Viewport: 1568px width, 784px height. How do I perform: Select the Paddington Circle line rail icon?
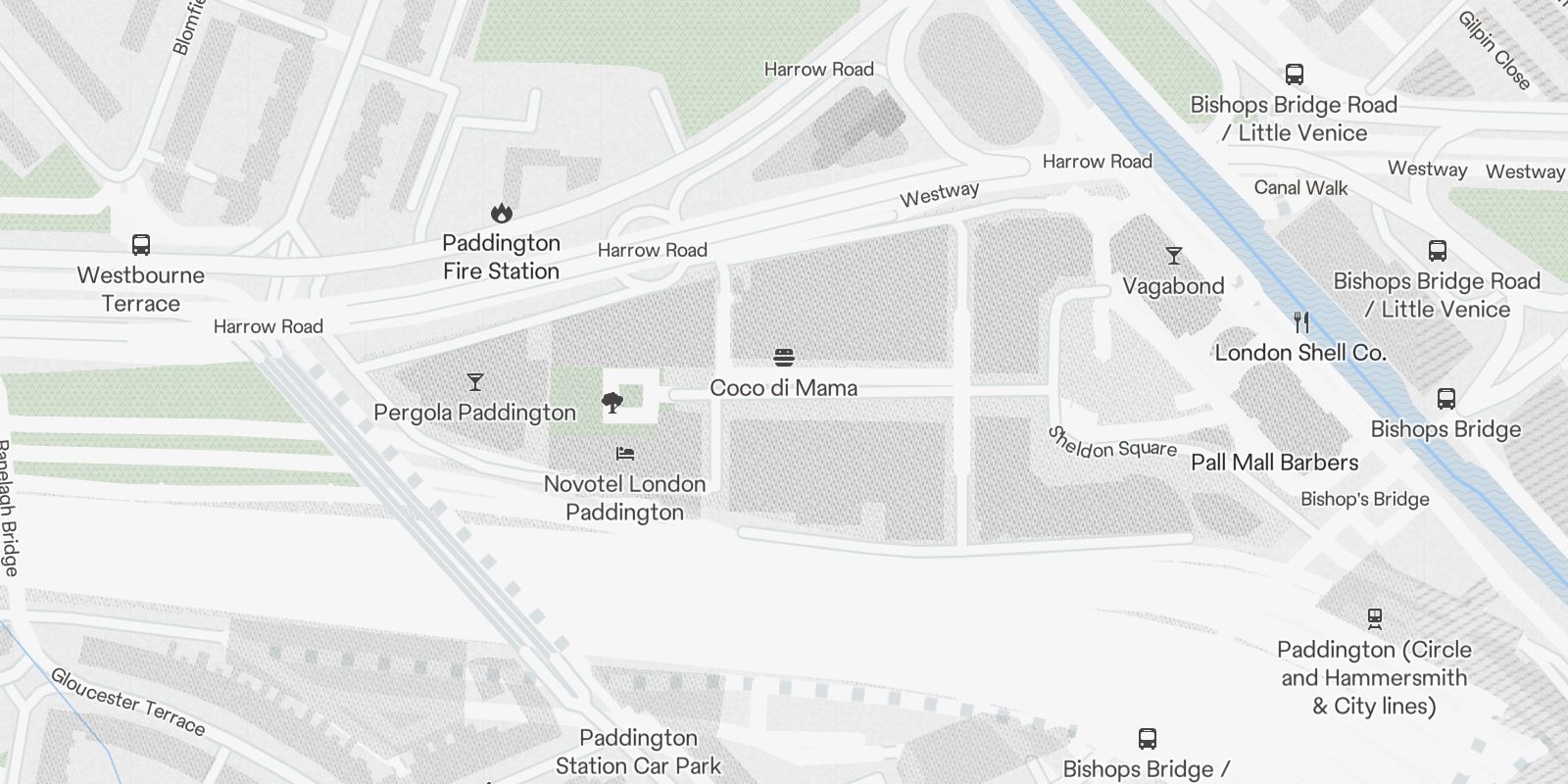tap(1374, 618)
